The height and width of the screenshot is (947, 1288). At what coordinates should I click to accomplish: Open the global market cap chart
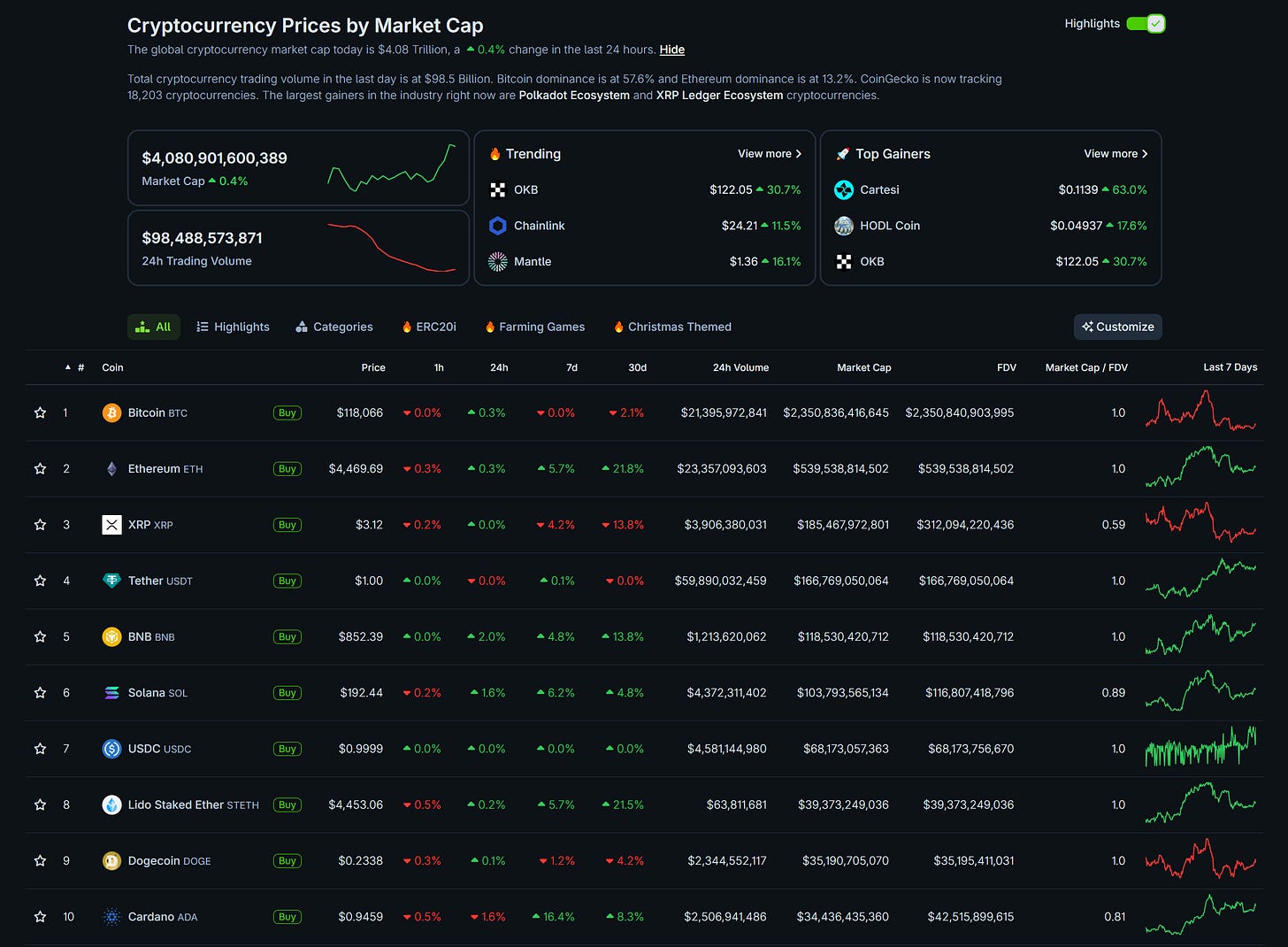click(392, 167)
